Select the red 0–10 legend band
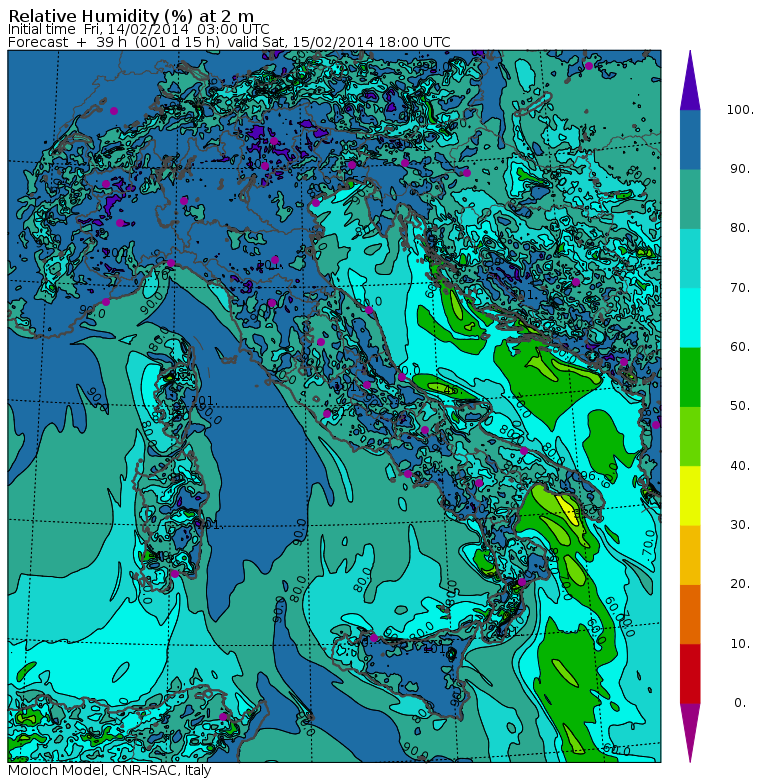 (690, 674)
